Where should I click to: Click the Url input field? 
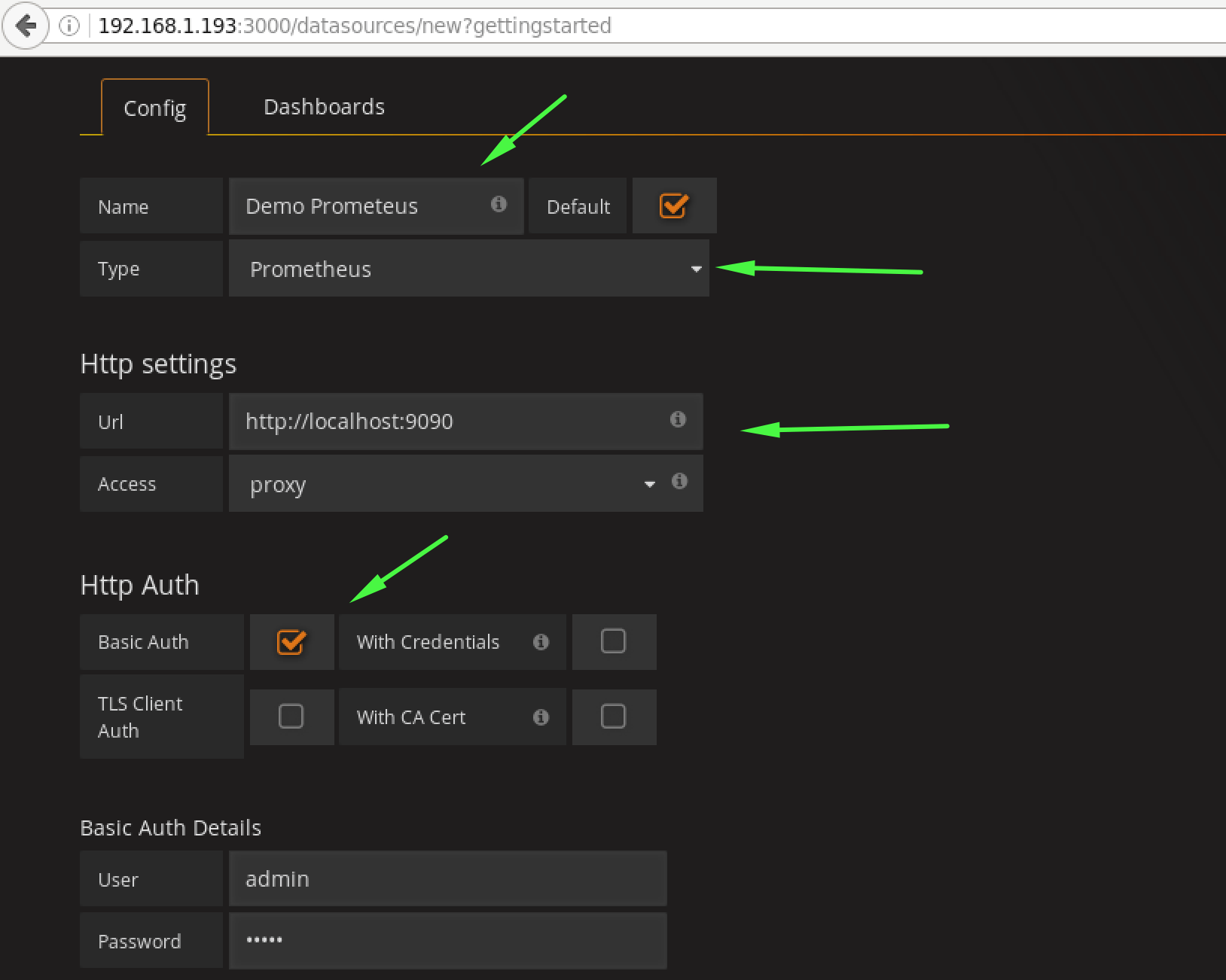pos(452,422)
